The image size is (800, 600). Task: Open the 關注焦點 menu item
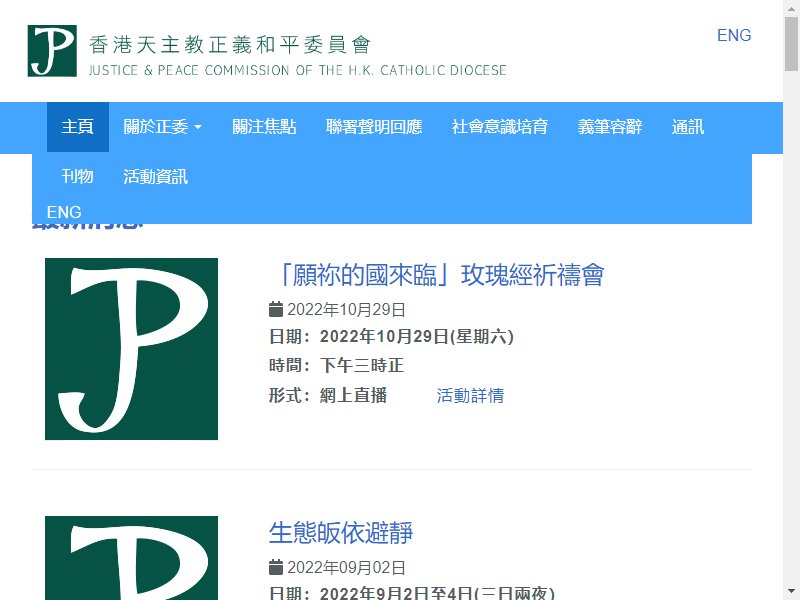coord(264,127)
